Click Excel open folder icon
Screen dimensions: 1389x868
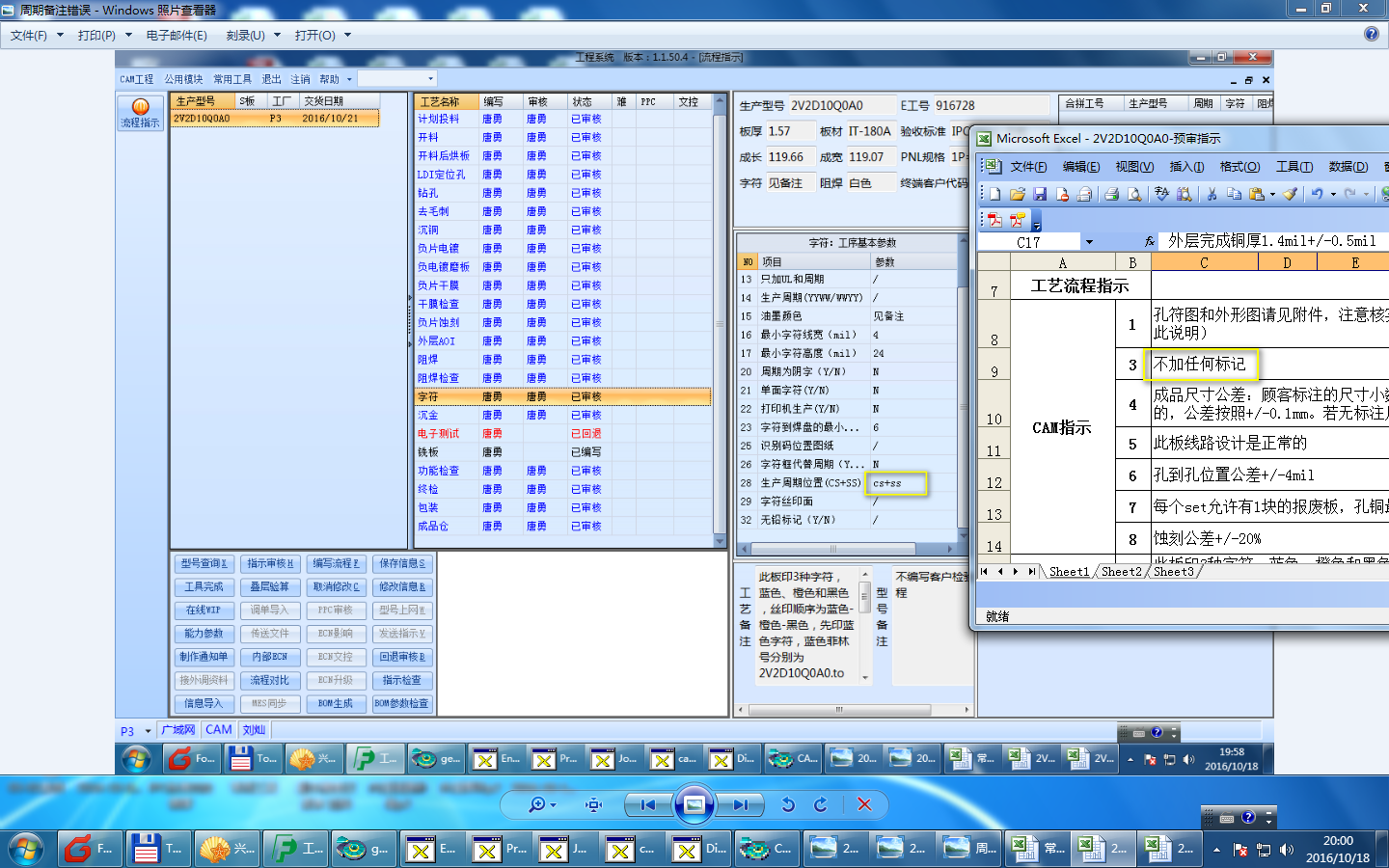(1017, 194)
